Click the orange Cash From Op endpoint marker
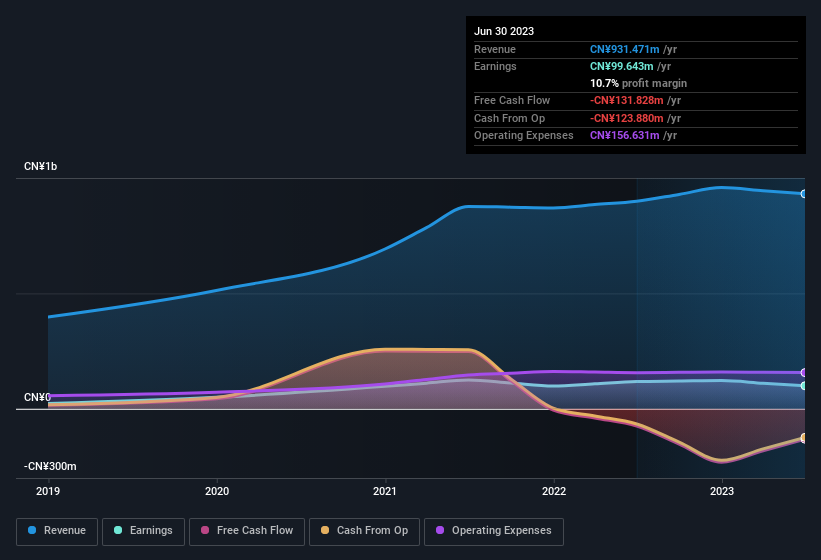Viewport: 821px width, 560px height. (804, 438)
